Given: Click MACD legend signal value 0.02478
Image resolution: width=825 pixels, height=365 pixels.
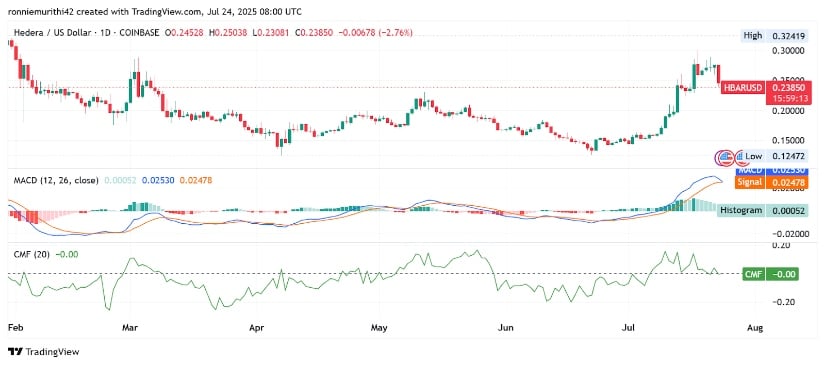Looking at the screenshot, I should pos(196,180).
